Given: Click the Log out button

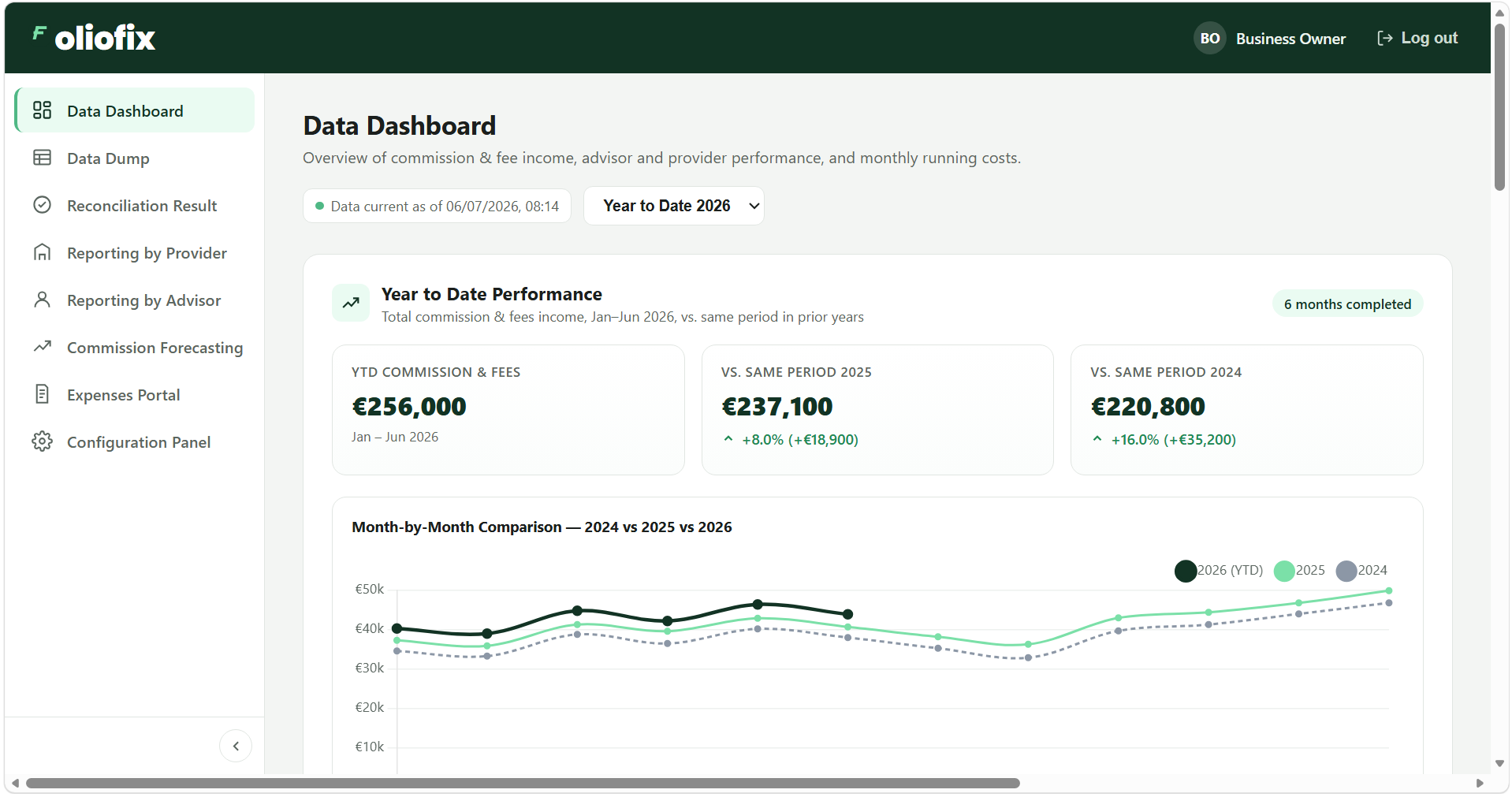Looking at the screenshot, I should (x=1417, y=38).
